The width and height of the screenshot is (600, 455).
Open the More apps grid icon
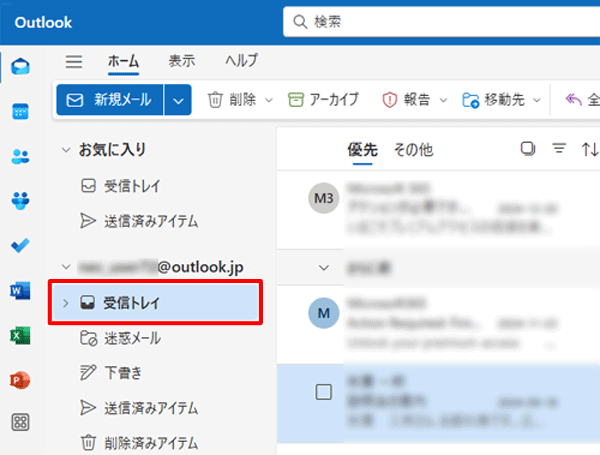20,422
